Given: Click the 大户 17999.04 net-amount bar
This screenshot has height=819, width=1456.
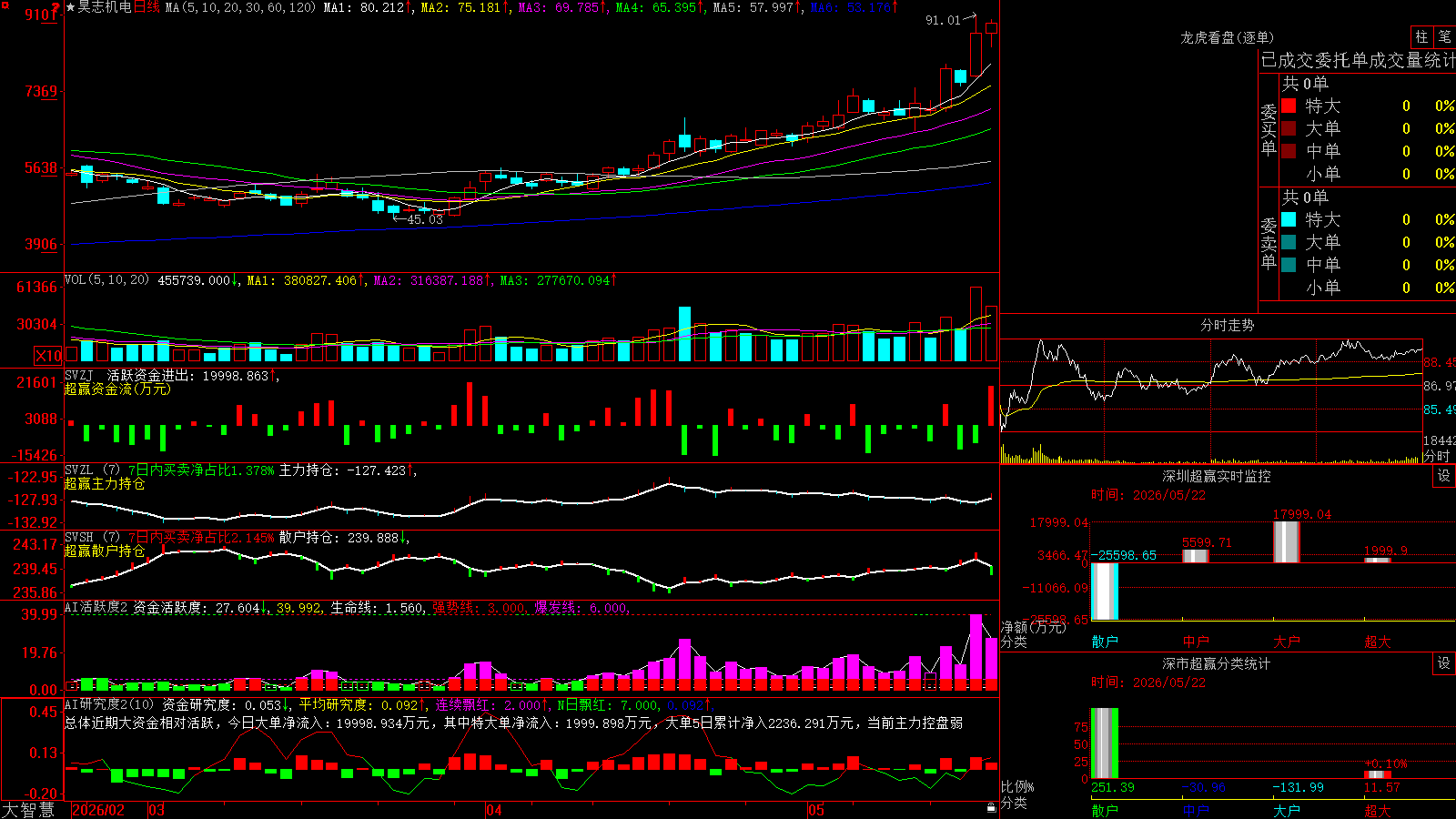Looking at the screenshot, I should 1287,541.
